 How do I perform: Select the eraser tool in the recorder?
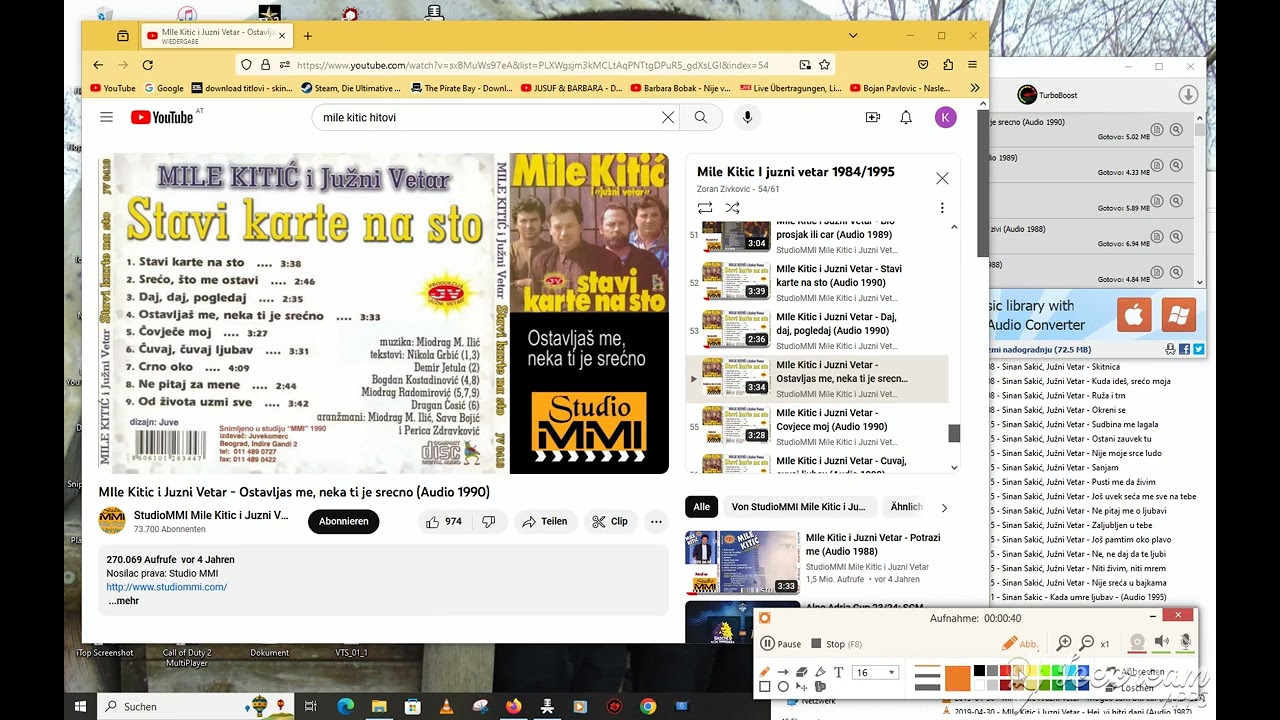(x=801, y=672)
